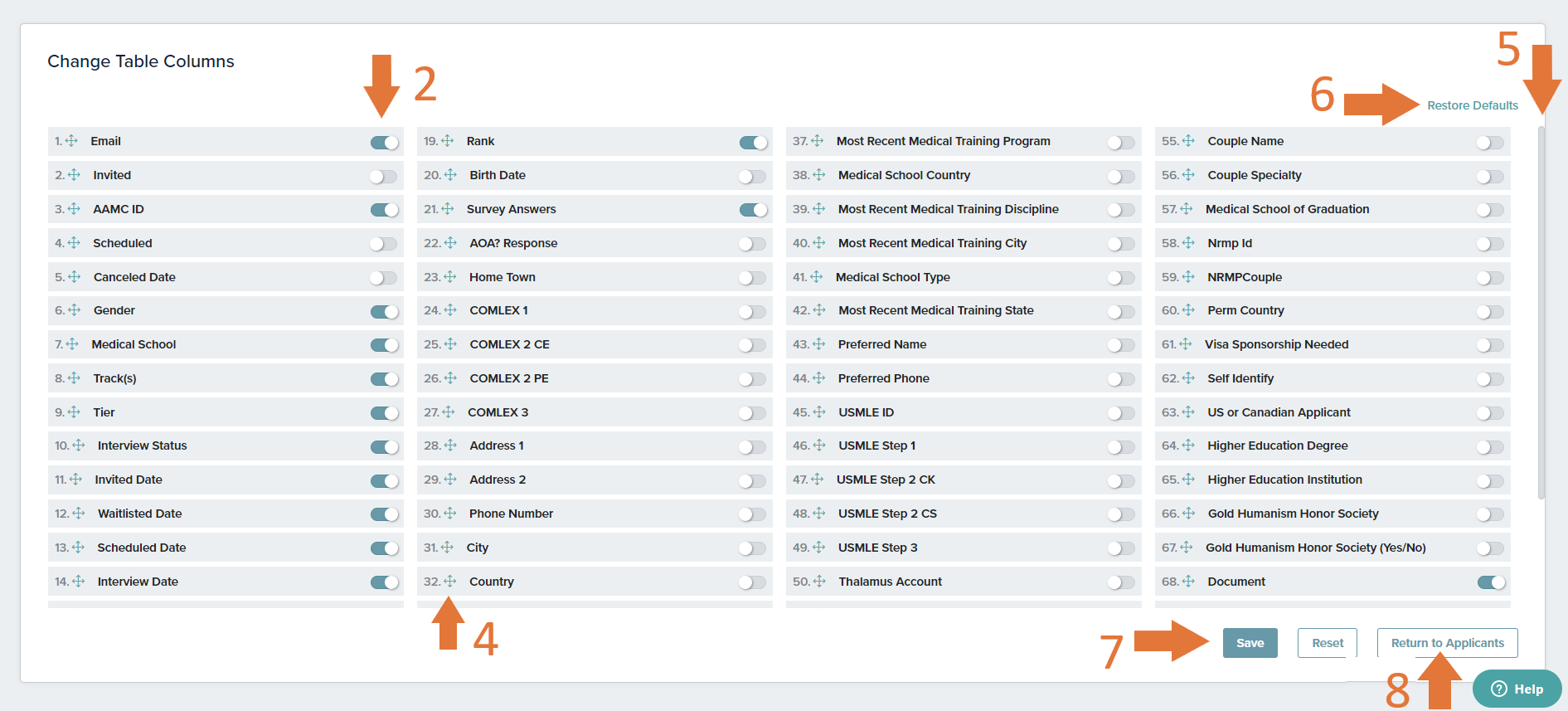The height and width of the screenshot is (711, 1568).
Task: Click the move icon for Waitlisted Date
Action: 79,514
